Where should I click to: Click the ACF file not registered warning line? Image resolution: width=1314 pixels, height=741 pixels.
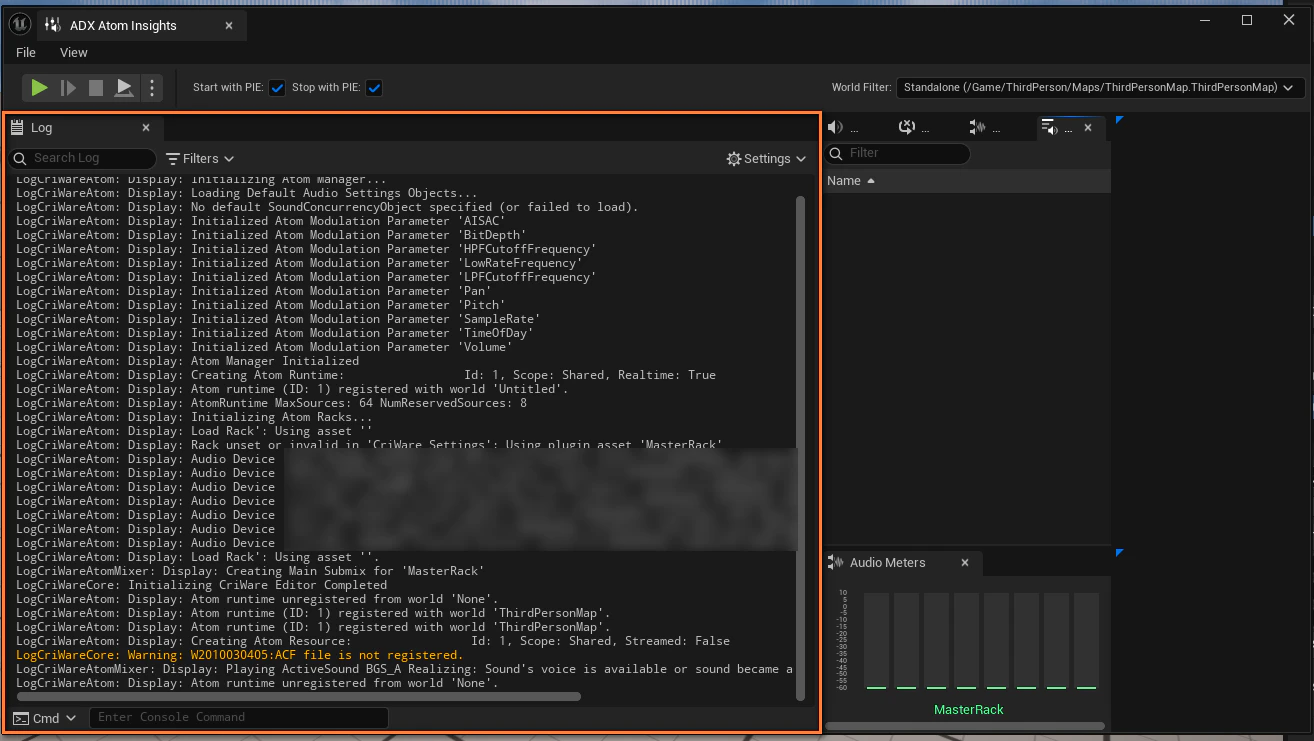pos(239,655)
